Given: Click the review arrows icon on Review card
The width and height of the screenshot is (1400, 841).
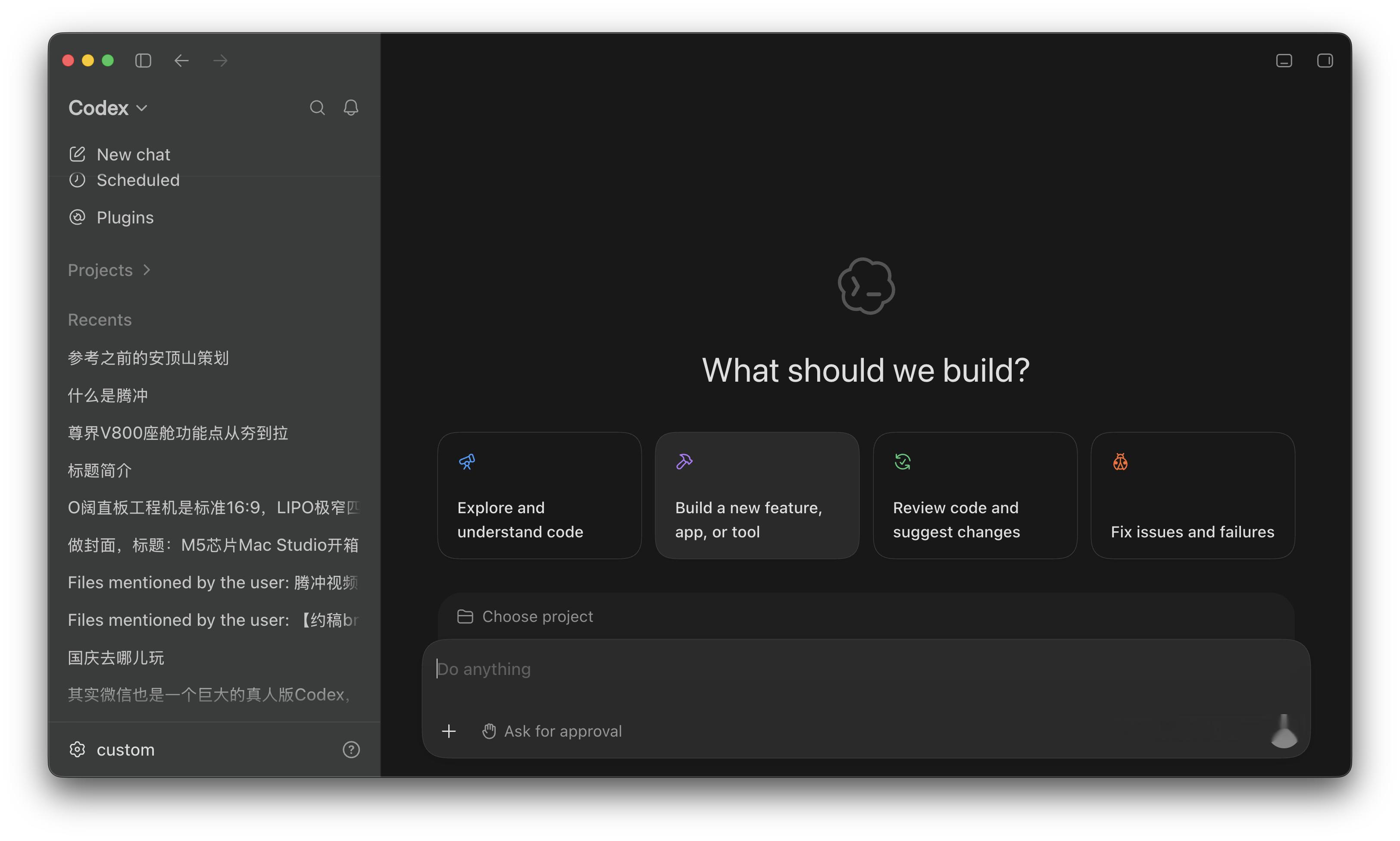Looking at the screenshot, I should click(902, 461).
